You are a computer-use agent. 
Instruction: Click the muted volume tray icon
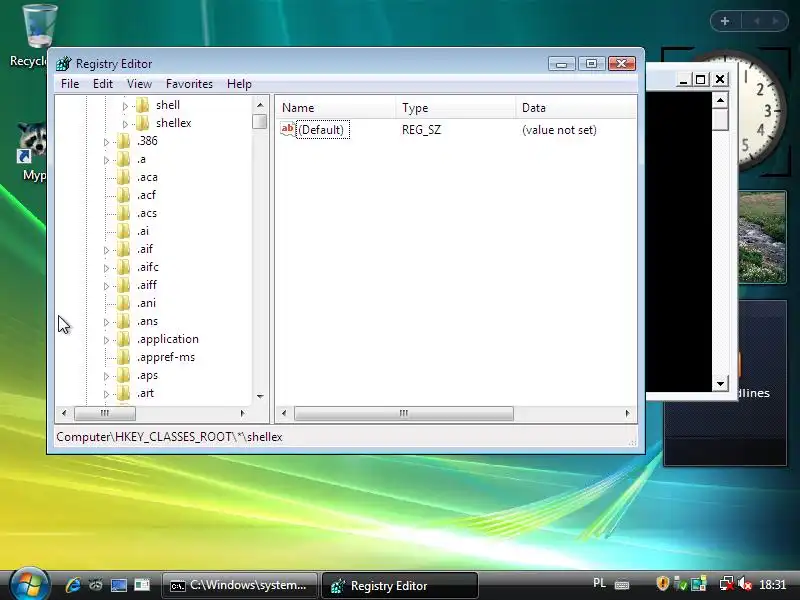(744, 584)
